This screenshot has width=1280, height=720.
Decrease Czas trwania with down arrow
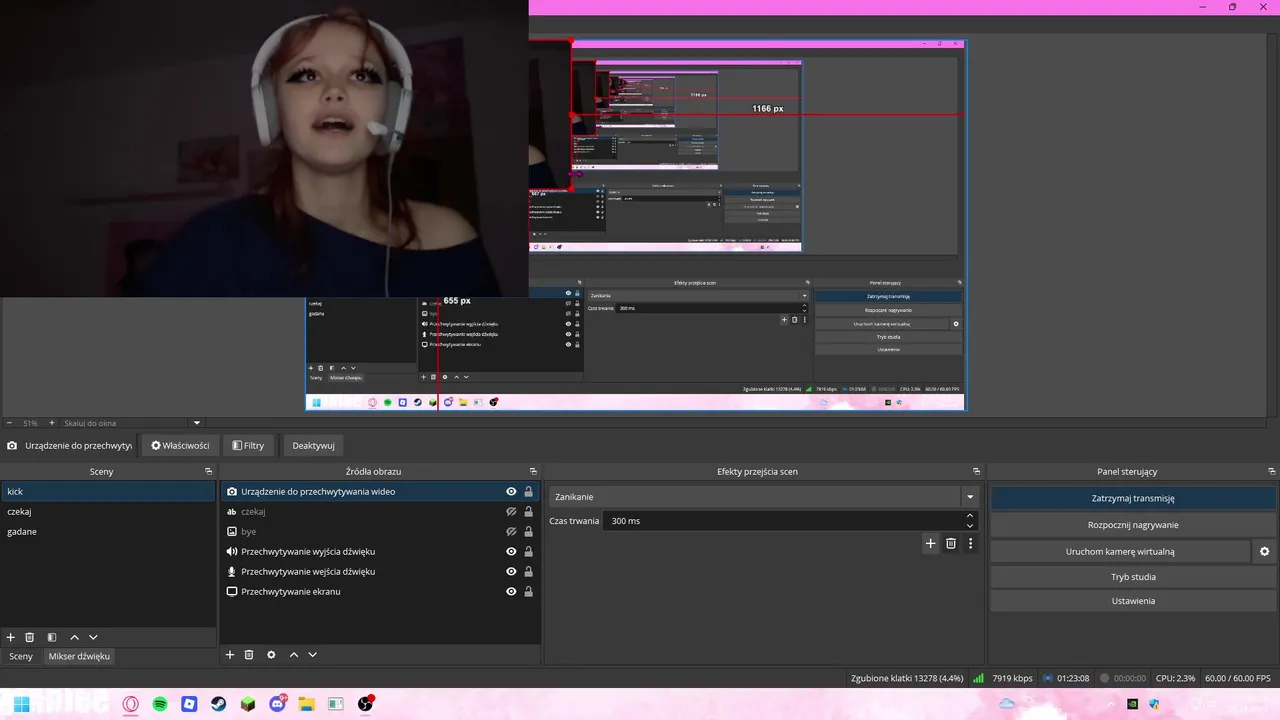coord(969,526)
